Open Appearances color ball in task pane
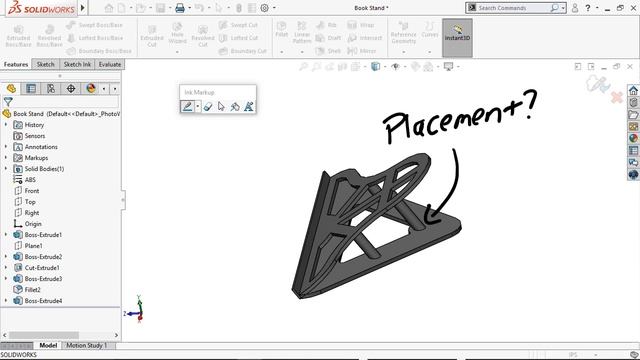Viewport: 640px width, 360px height. [633, 138]
